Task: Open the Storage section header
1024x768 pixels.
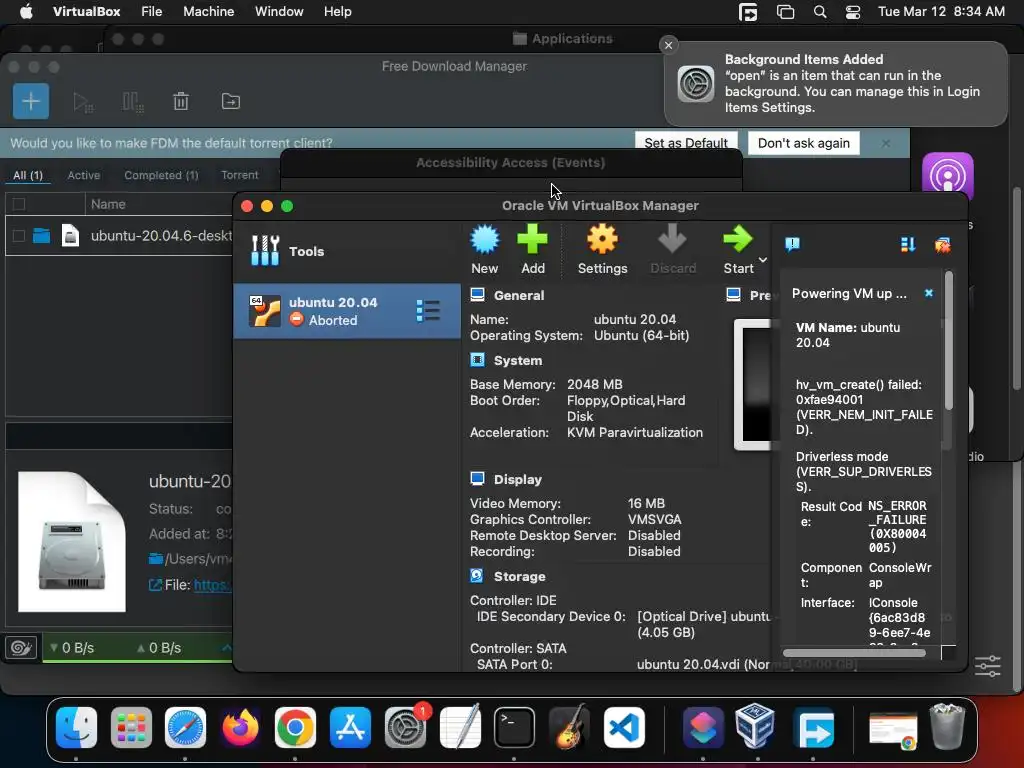Action: coord(519,577)
